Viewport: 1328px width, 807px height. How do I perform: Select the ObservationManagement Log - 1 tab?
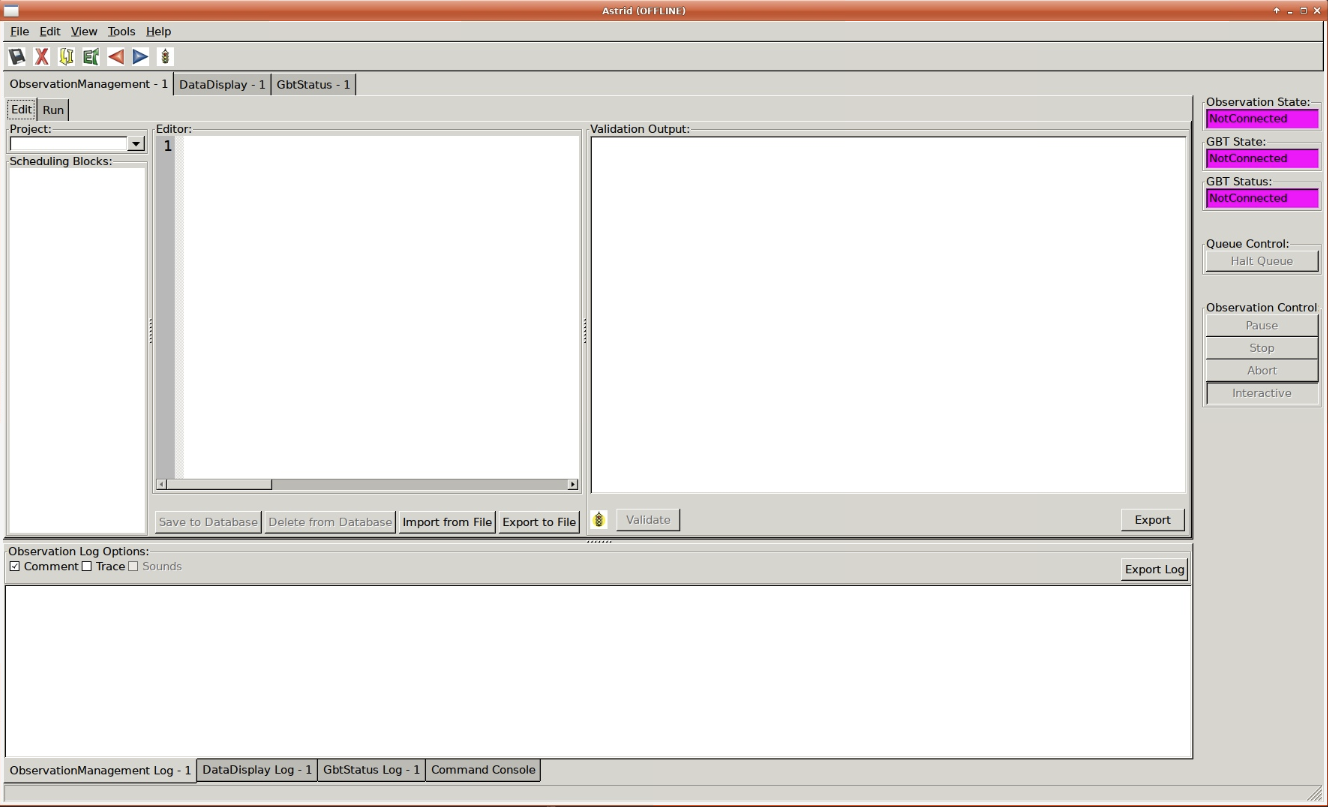point(100,771)
